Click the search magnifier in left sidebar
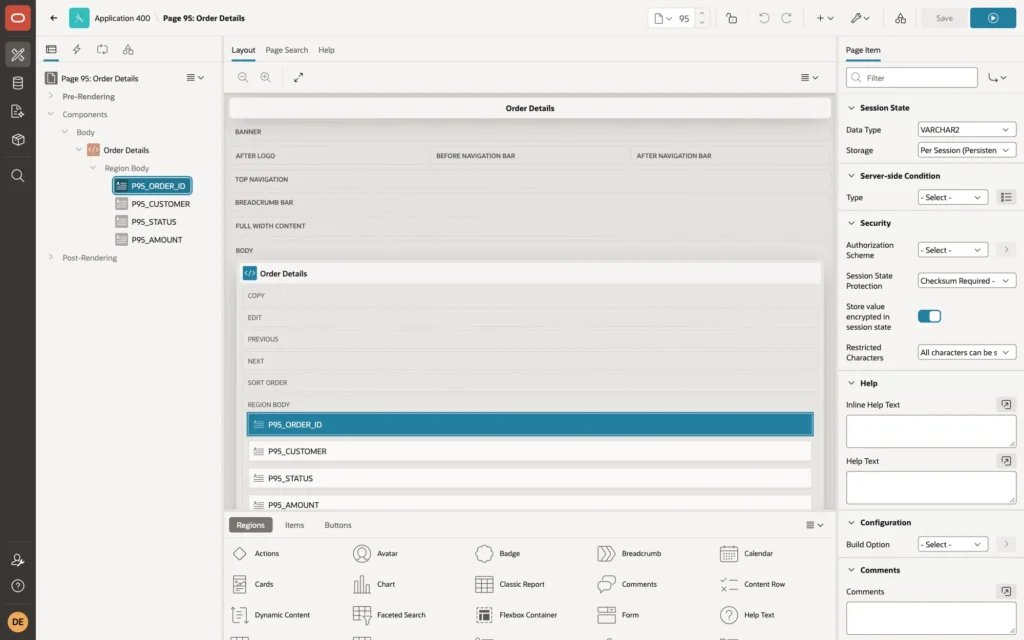Image resolution: width=1024 pixels, height=640 pixels. [18, 176]
